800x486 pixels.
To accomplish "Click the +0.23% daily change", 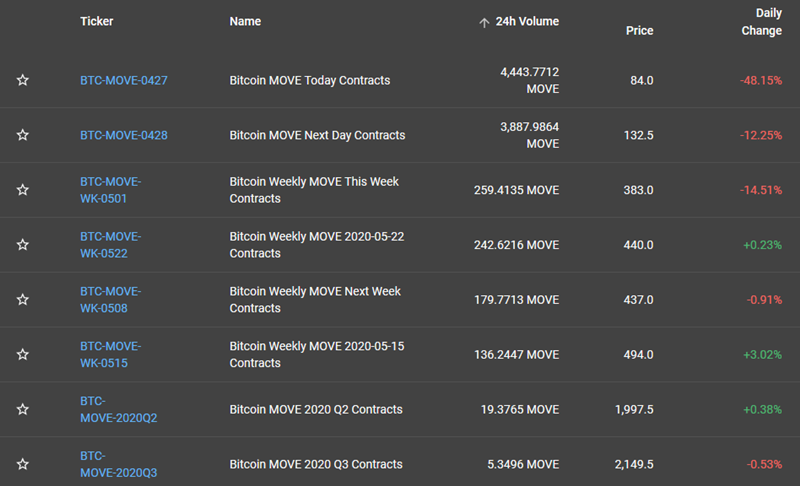I will (x=762, y=245).
